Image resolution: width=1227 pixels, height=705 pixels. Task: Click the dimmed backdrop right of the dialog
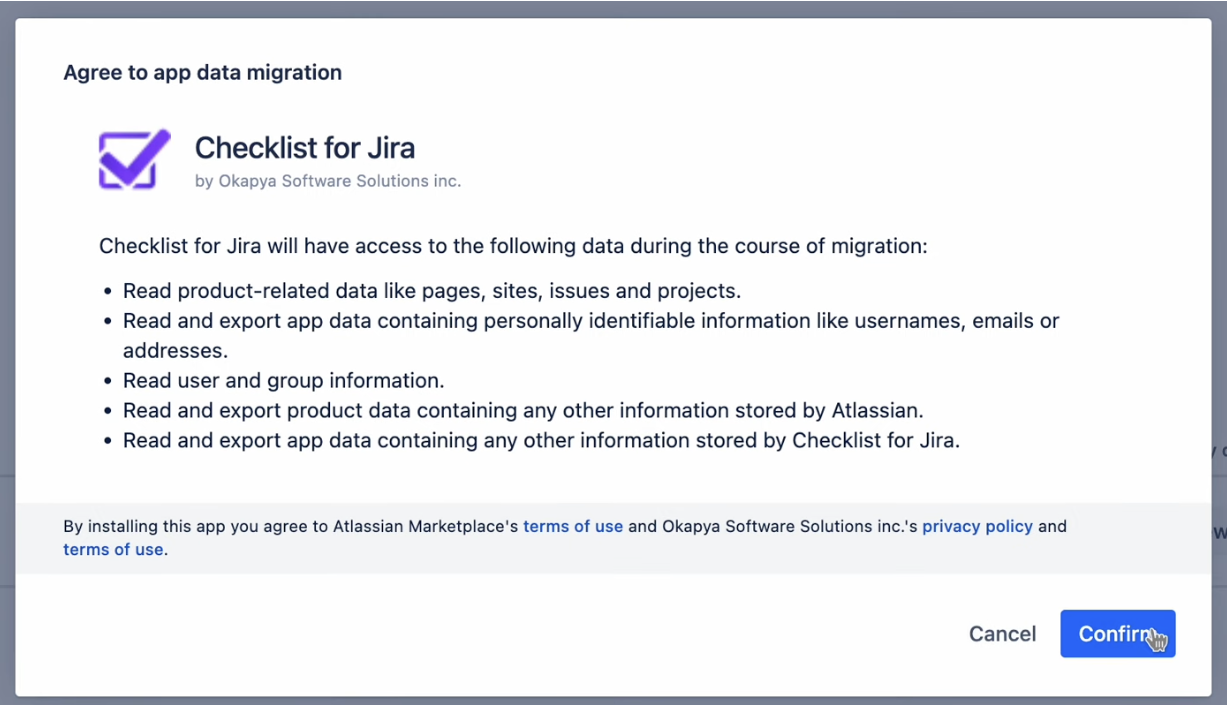[1219, 300]
